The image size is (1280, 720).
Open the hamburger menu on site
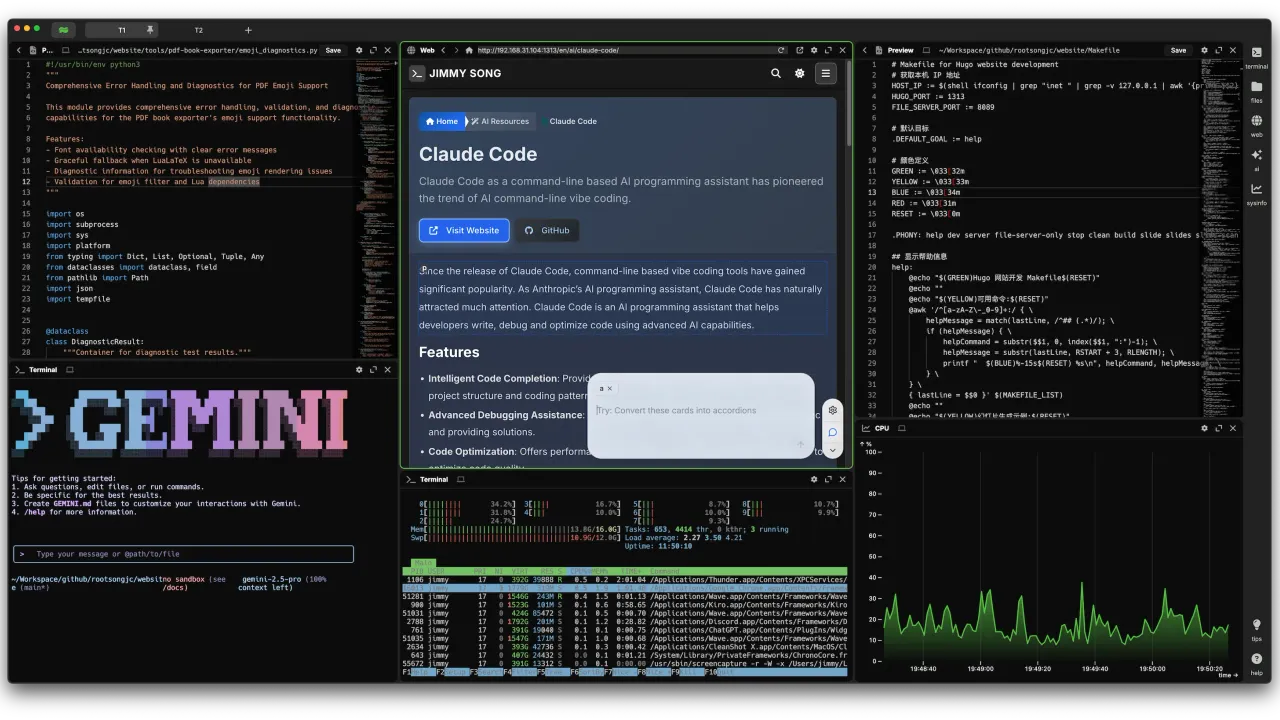click(x=825, y=73)
